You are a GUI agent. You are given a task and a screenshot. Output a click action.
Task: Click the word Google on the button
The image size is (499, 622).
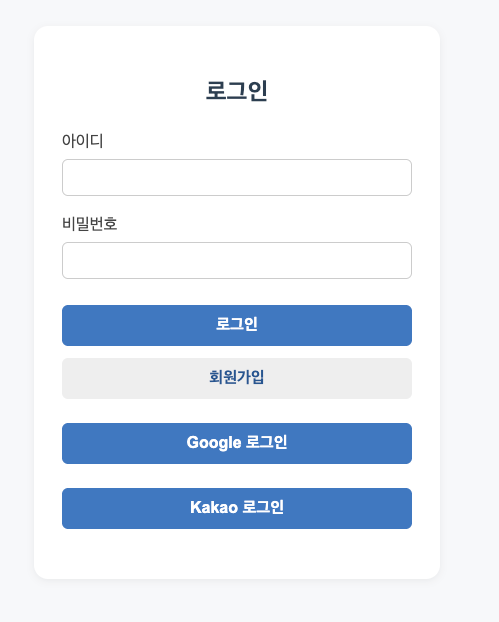click(214, 443)
